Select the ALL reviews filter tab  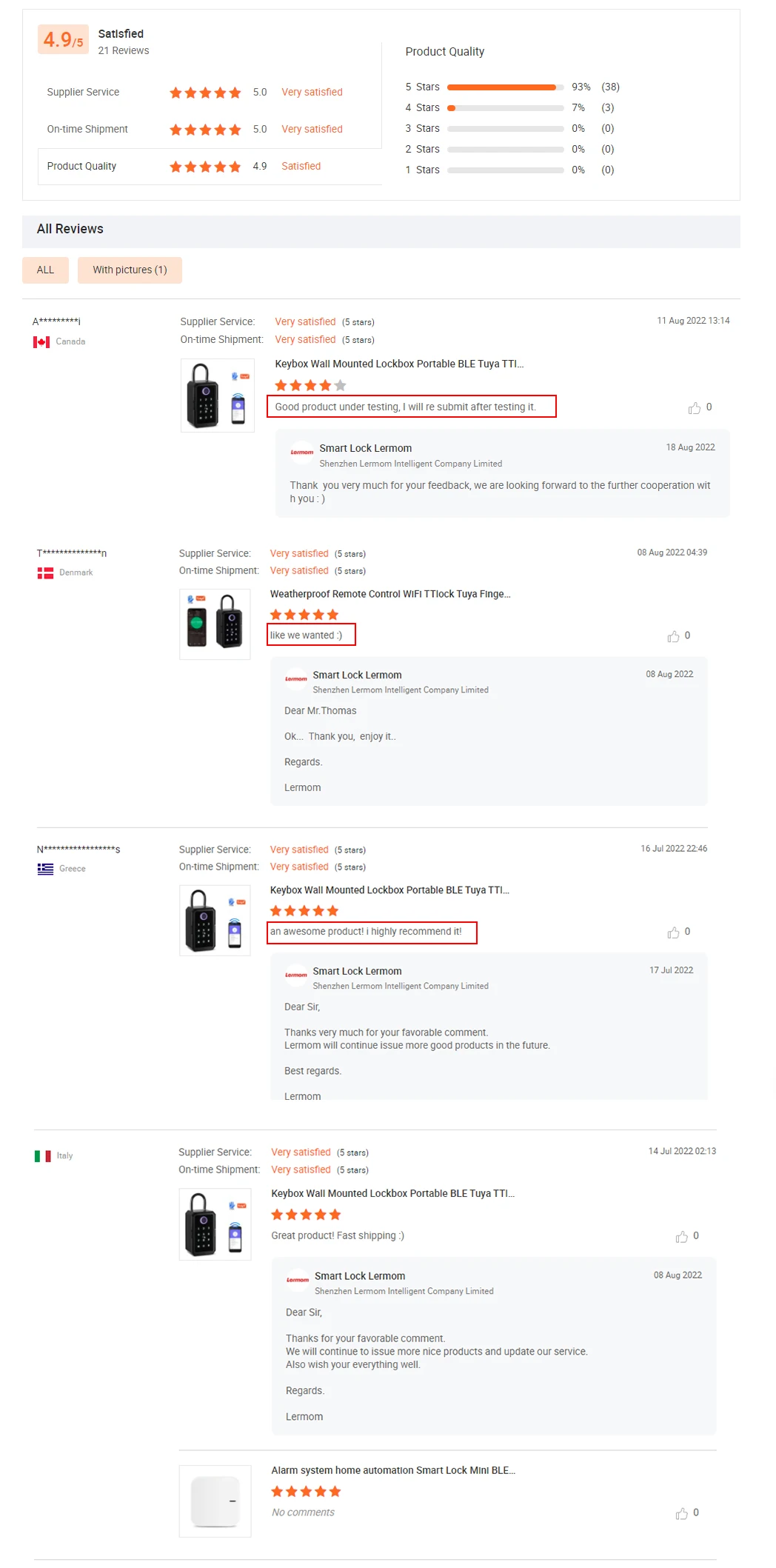pyautogui.click(x=45, y=270)
